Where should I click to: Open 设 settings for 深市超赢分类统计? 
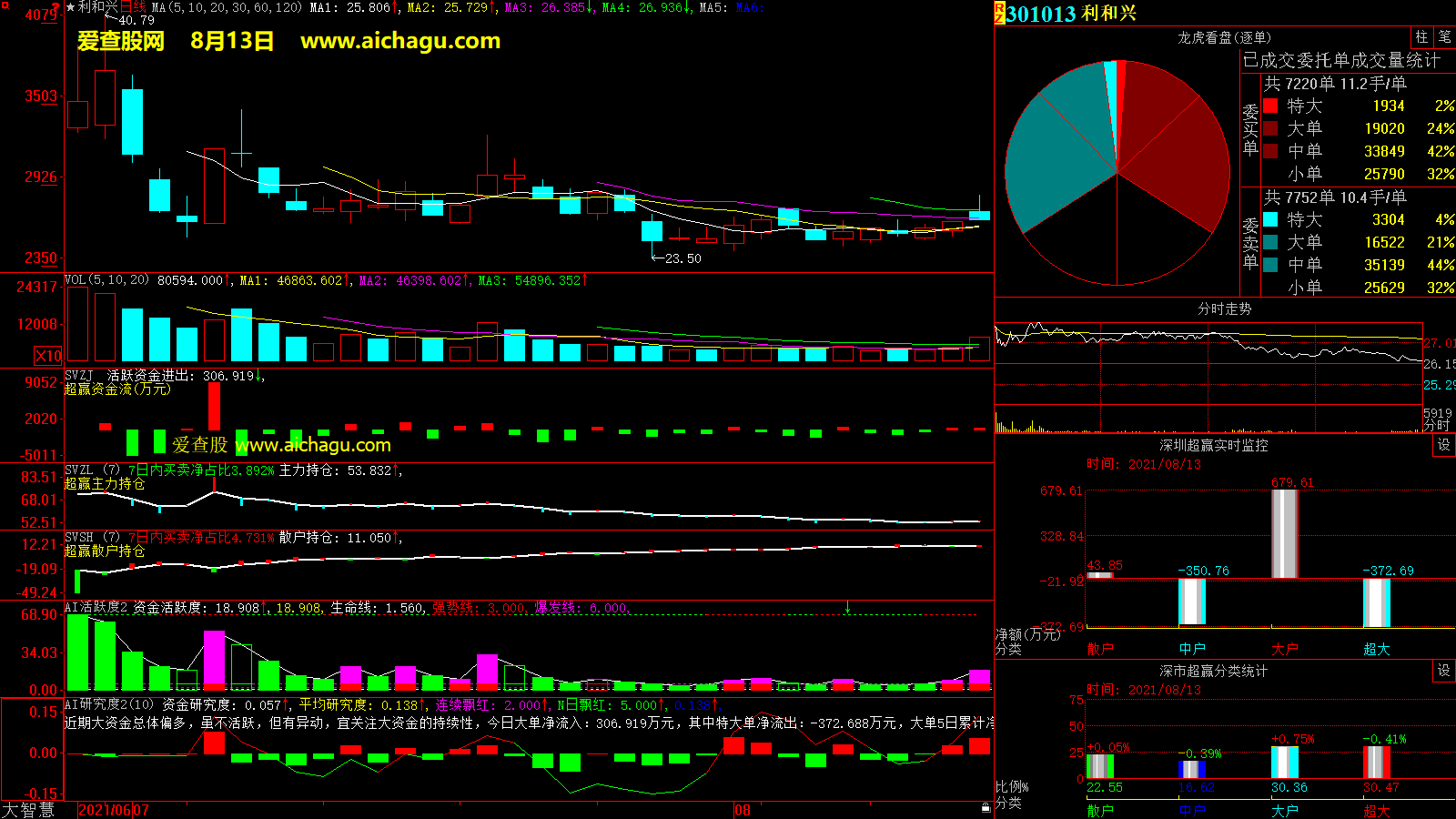[x=1443, y=671]
